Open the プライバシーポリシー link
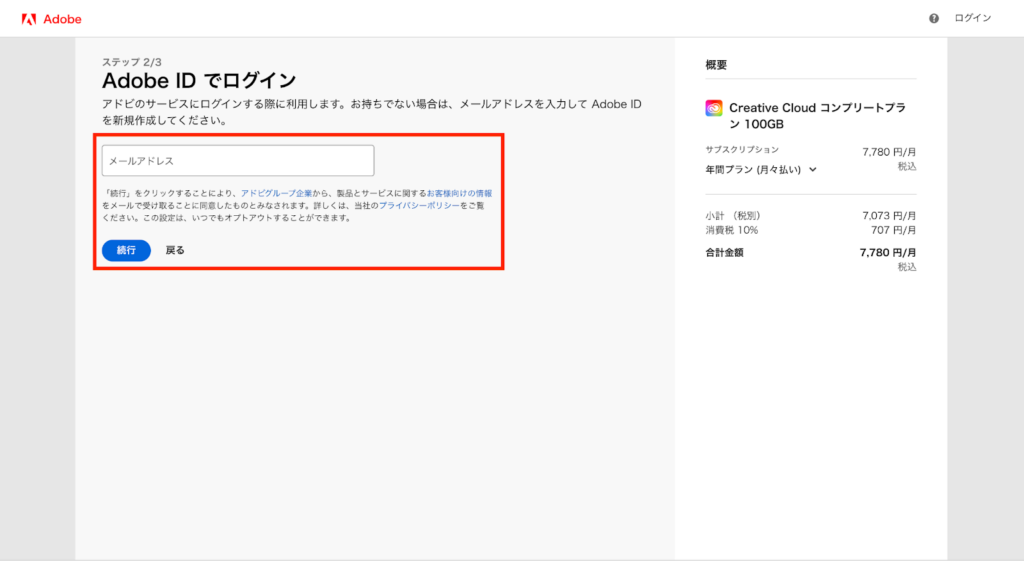1024x561 pixels. 419,205
